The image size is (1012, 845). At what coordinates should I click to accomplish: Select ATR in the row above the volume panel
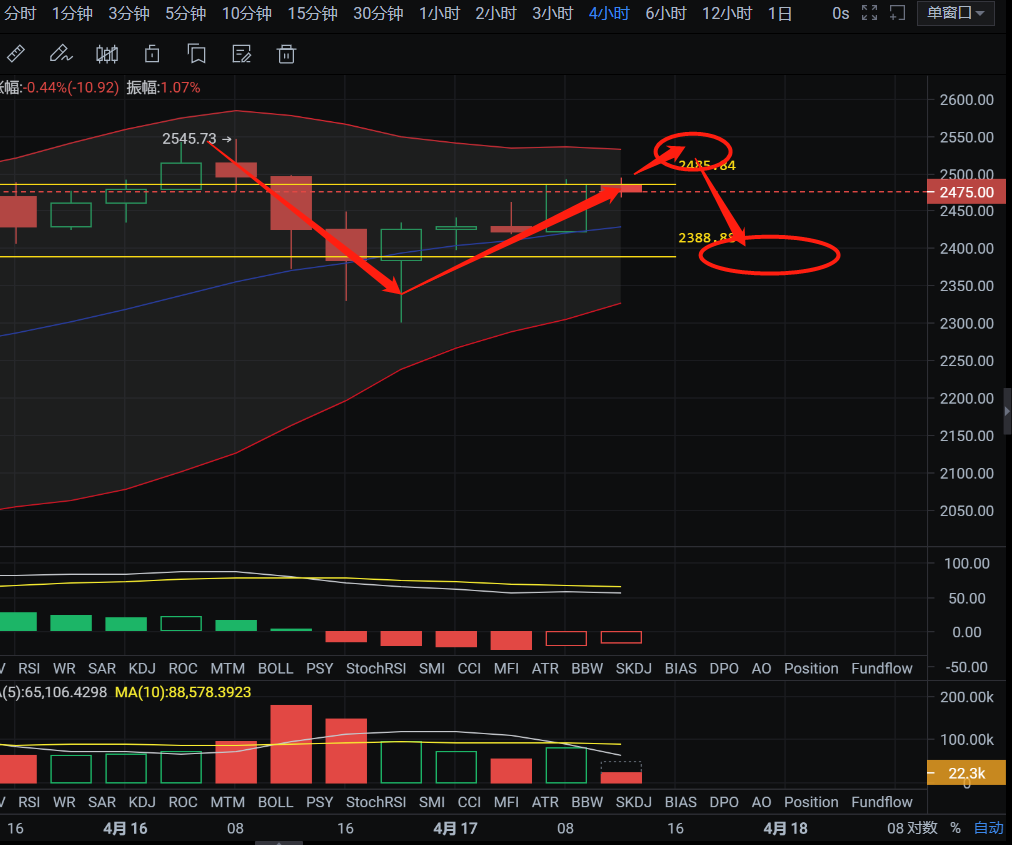[x=545, y=668]
